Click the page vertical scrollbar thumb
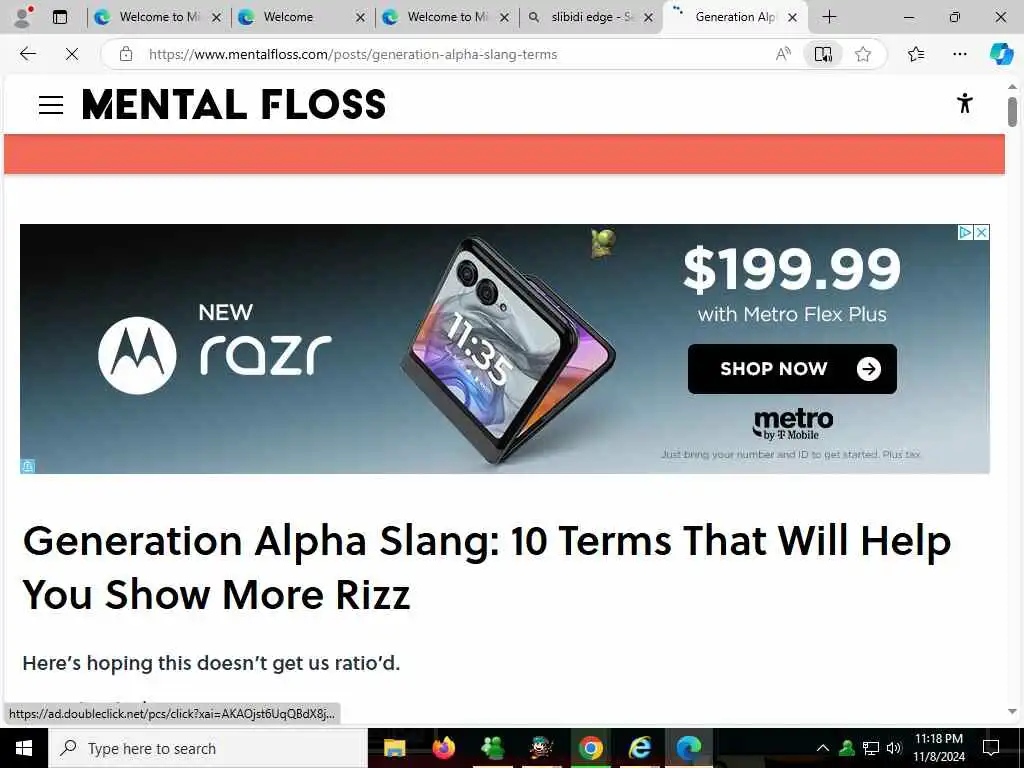Screen dimensions: 1024x768 (1012, 112)
